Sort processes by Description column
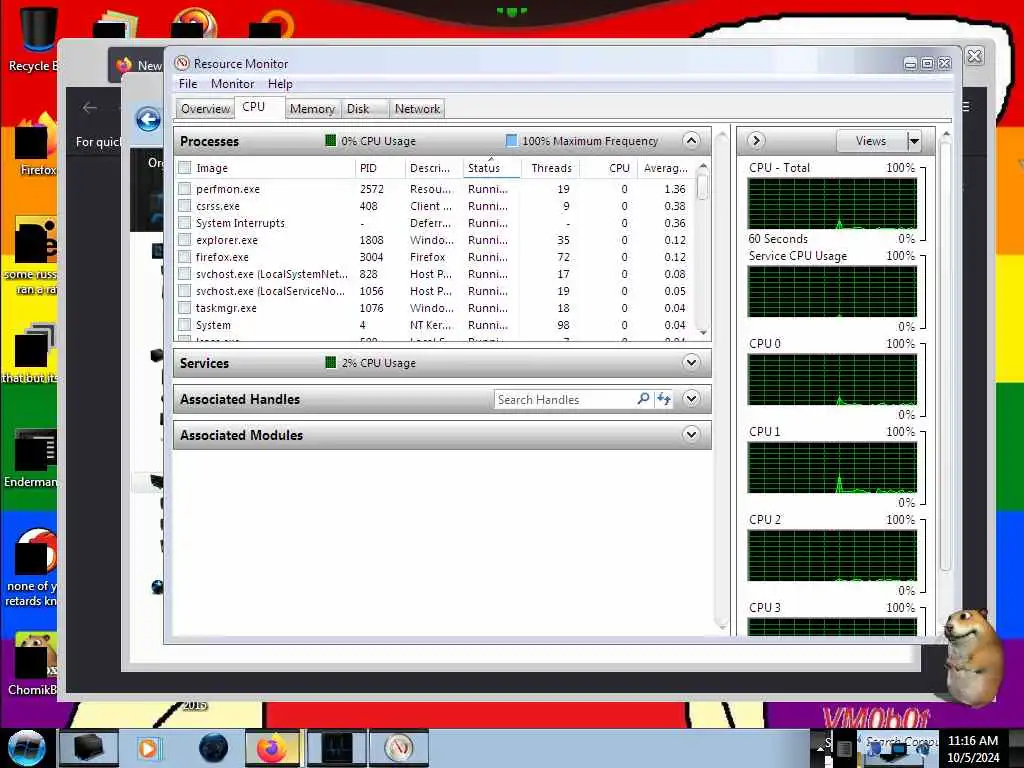Image resolution: width=1024 pixels, height=768 pixels. point(434,168)
